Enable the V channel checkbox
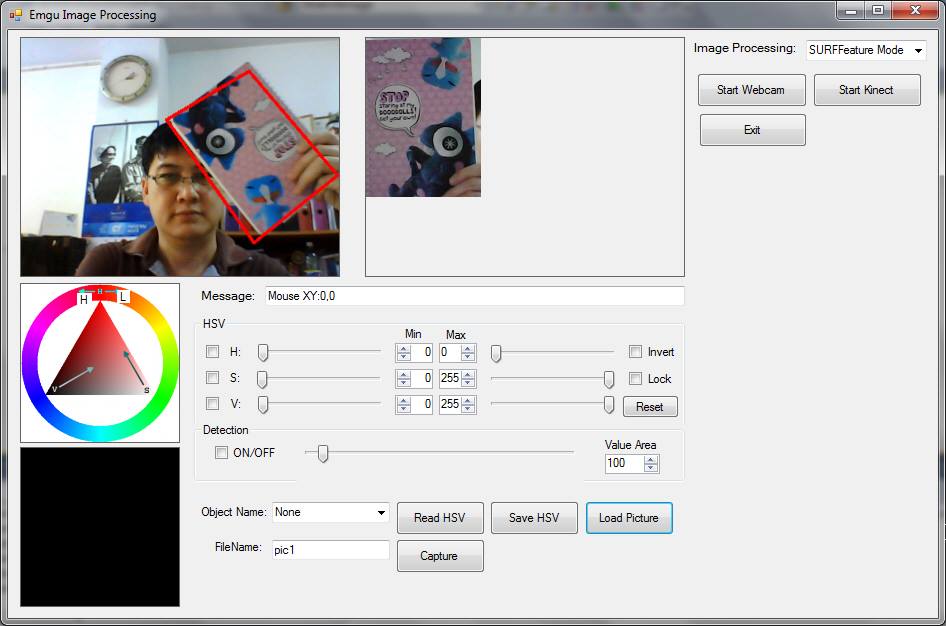 [212, 403]
